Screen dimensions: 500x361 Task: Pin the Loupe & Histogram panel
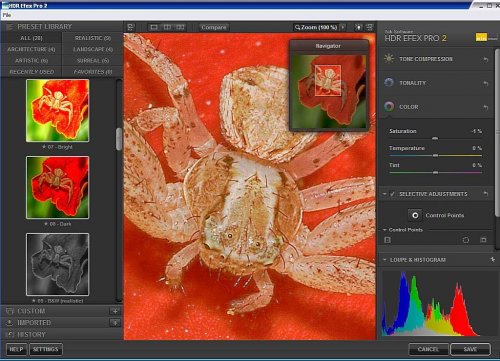(492, 259)
